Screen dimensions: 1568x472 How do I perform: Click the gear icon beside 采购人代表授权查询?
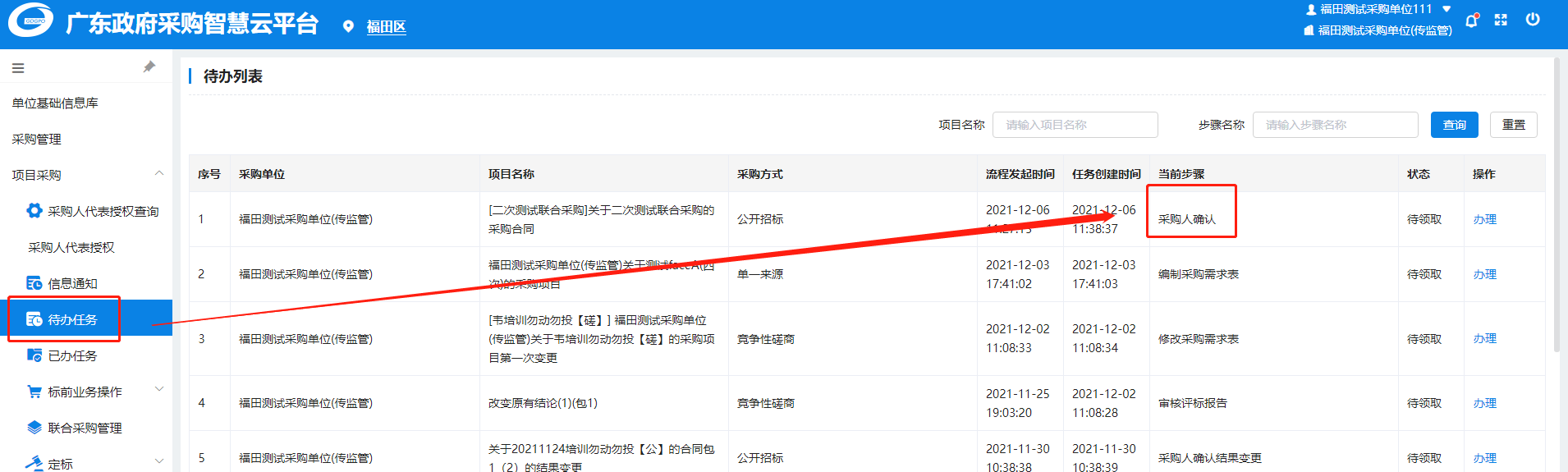tap(34, 211)
